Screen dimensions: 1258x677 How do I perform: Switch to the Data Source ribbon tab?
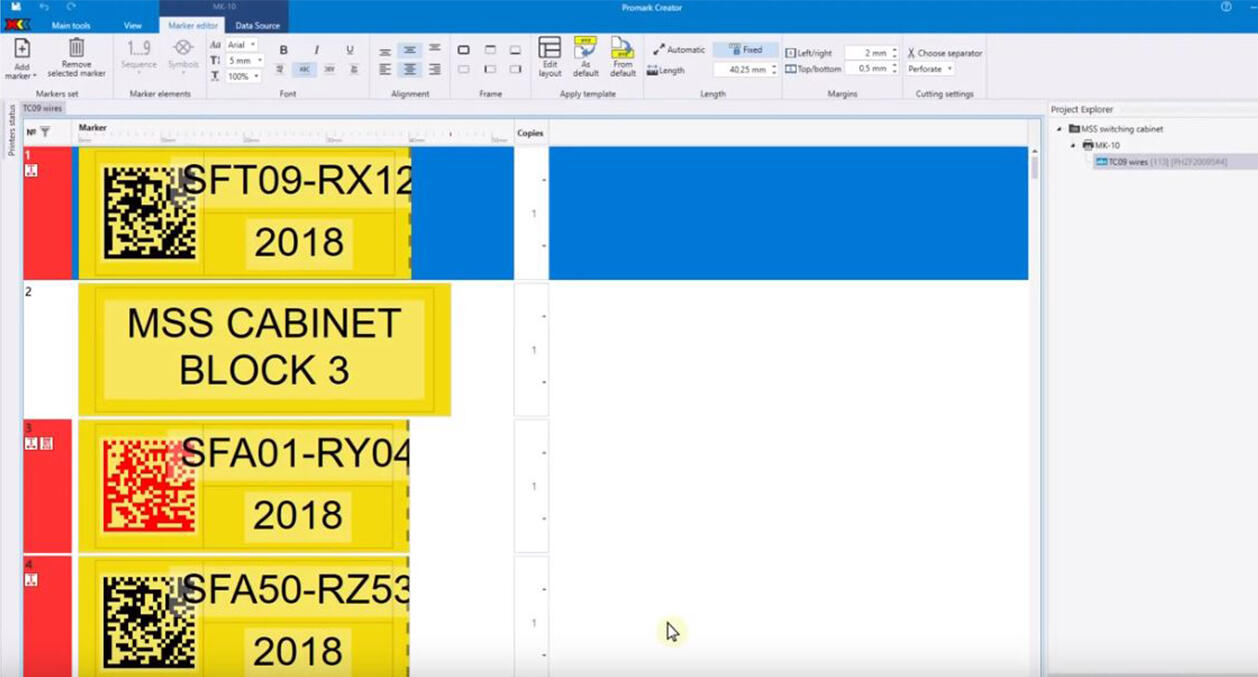point(257,26)
